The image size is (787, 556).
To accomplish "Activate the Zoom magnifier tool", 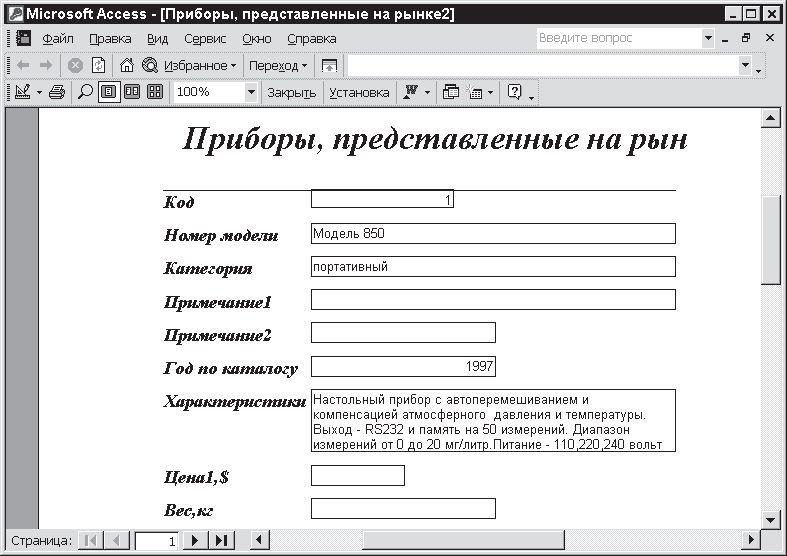I will pos(86,92).
